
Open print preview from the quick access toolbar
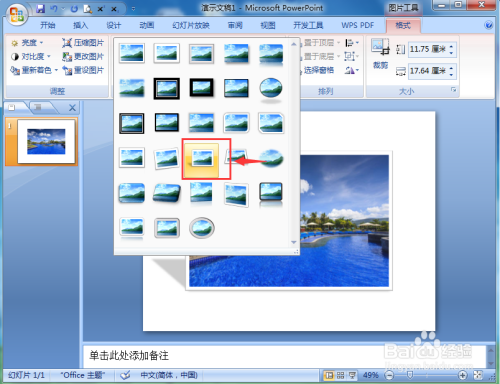[87, 9]
